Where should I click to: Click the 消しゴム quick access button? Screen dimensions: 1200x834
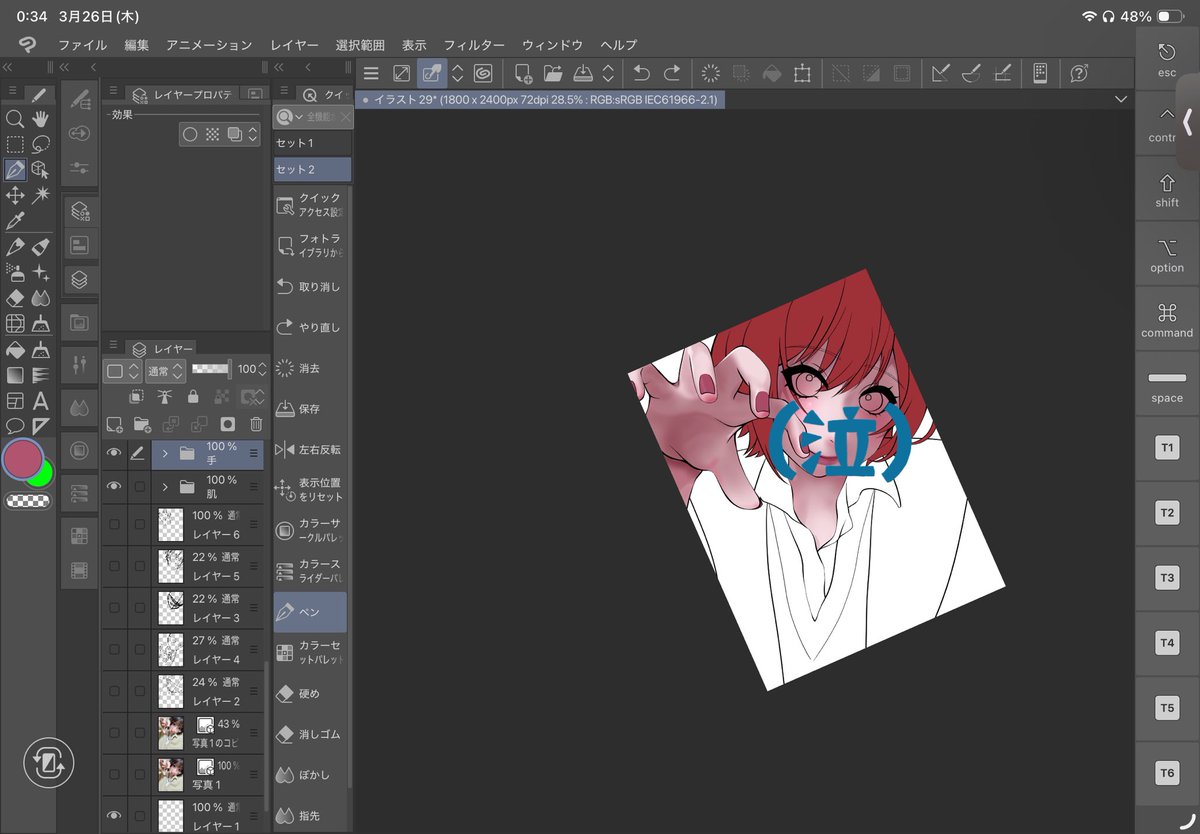[312, 733]
